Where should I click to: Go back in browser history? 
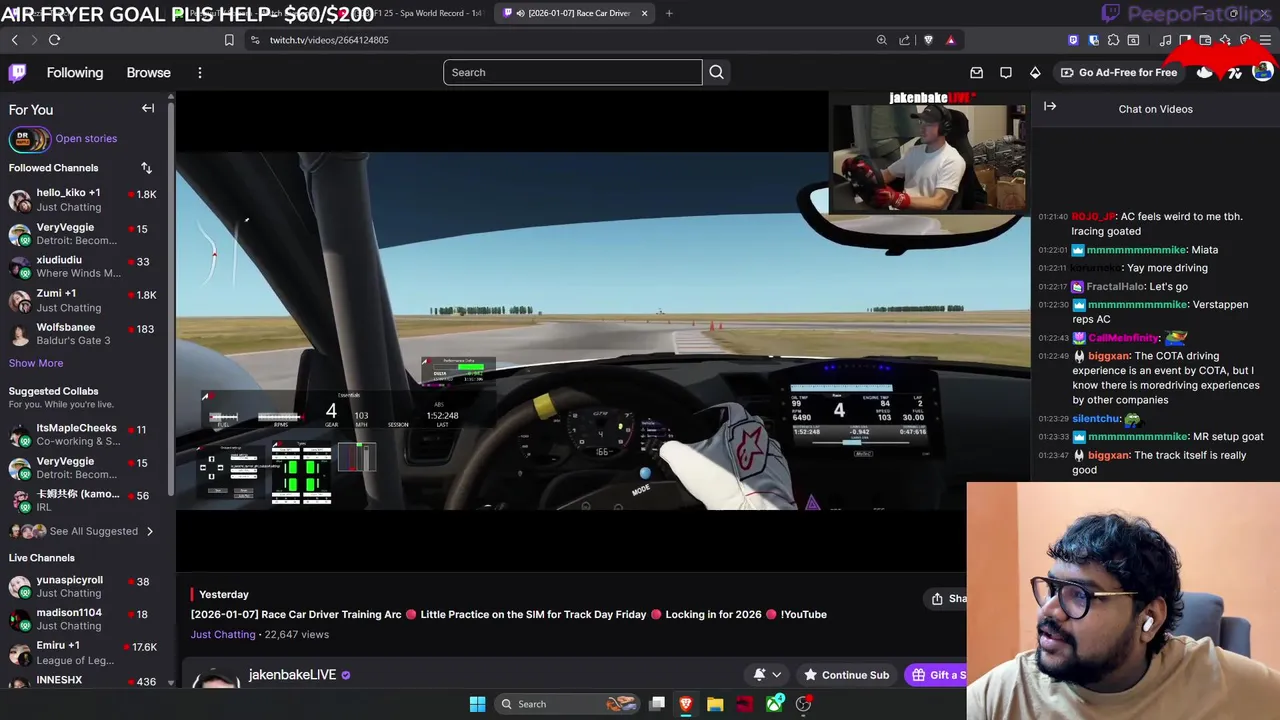point(14,40)
